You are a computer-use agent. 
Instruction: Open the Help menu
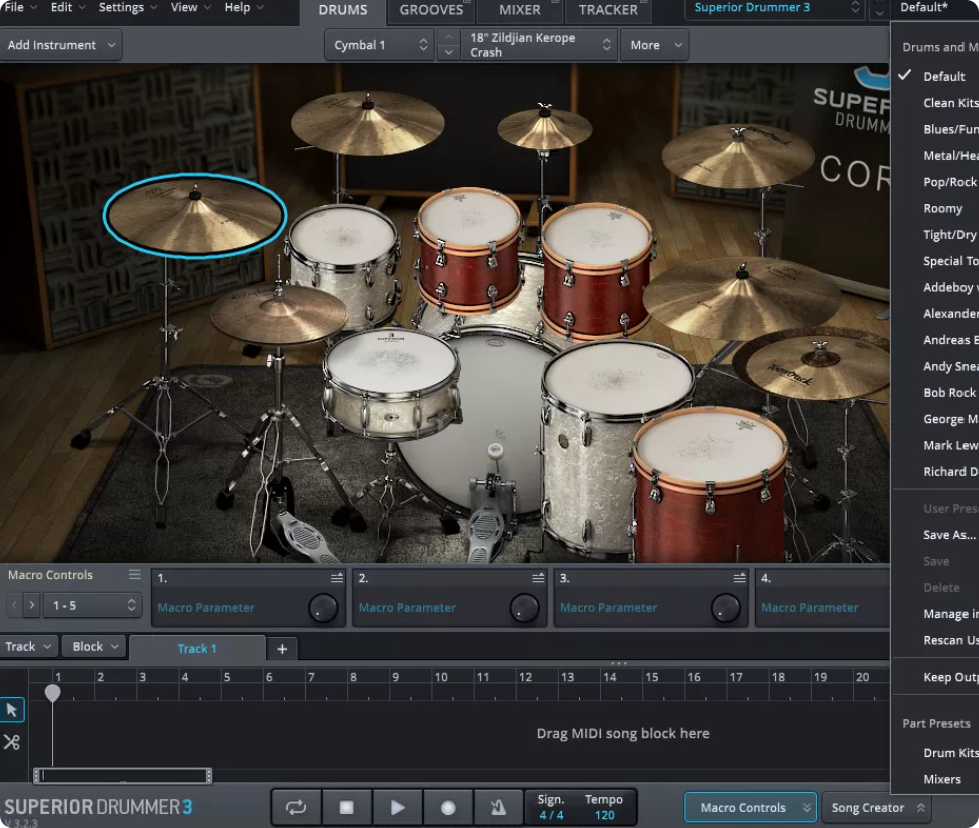point(244,7)
